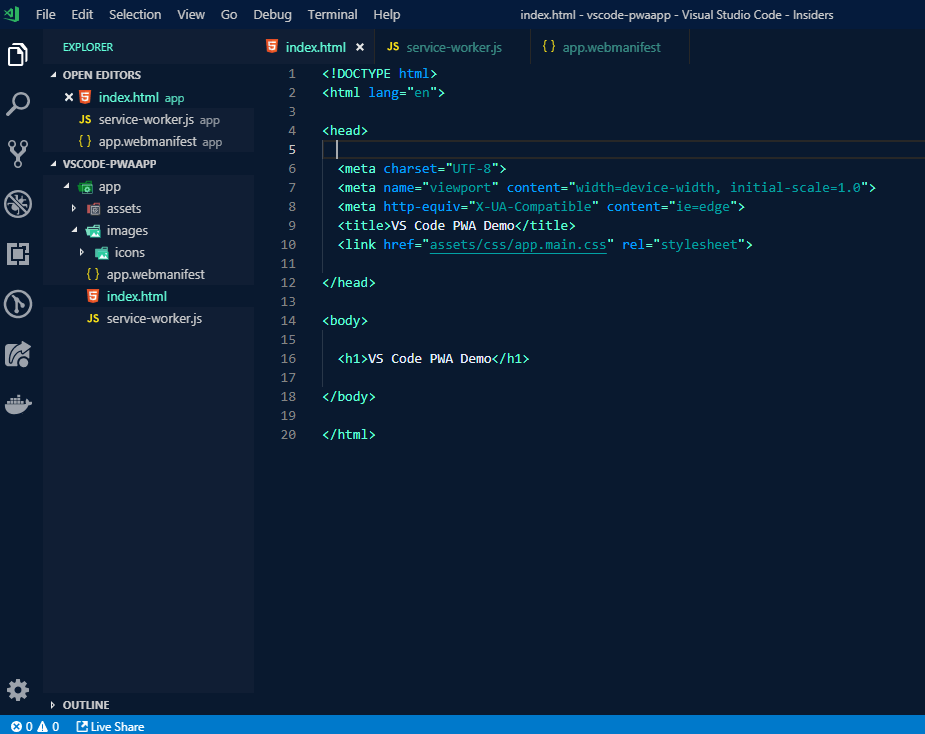Screen dimensions: 925x734
Task: Click the JS icon on service-worker.js tab
Action: pos(393,47)
